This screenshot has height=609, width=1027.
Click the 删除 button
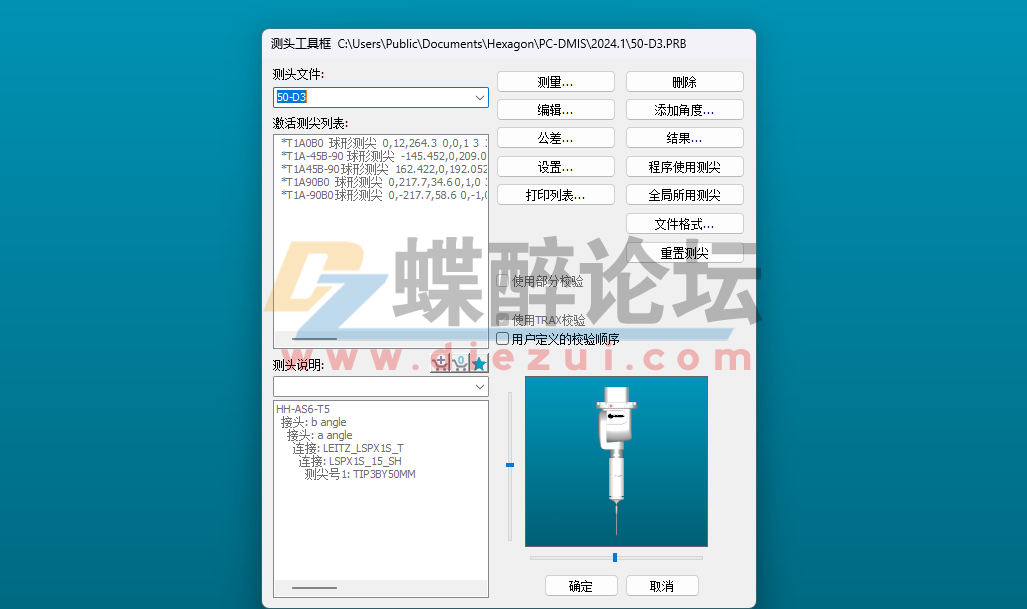pos(684,81)
